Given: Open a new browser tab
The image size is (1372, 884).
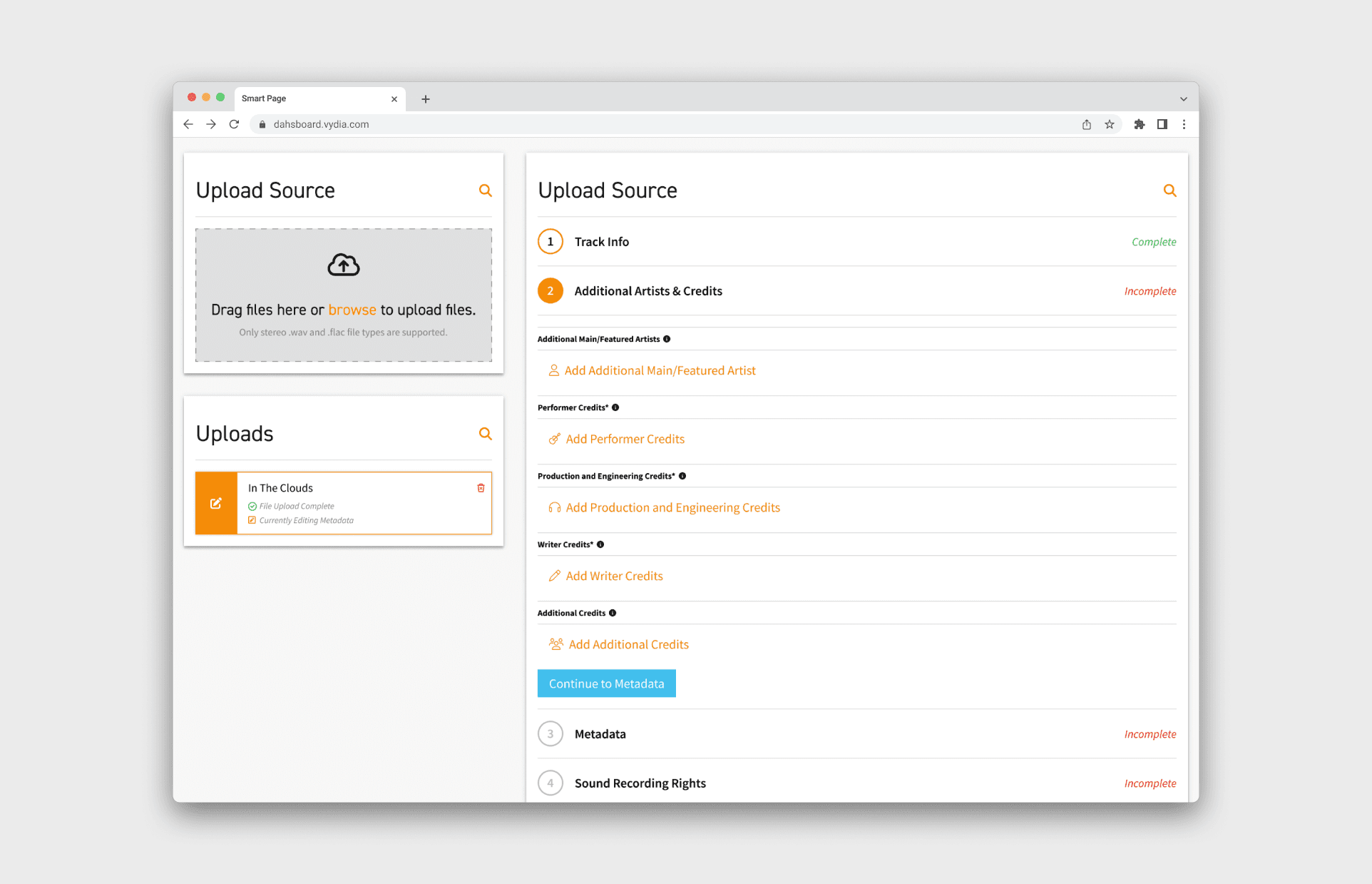Looking at the screenshot, I should tap(426, 99).
